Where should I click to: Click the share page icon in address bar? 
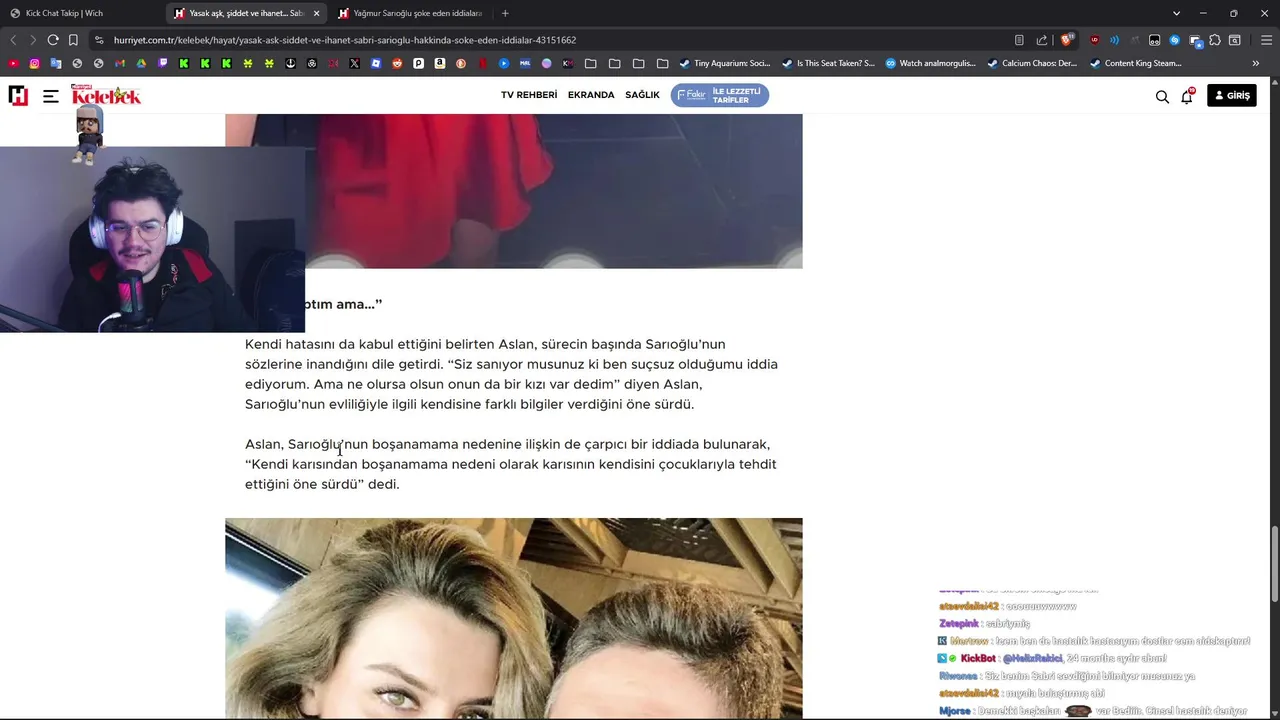pos(1042,40)
